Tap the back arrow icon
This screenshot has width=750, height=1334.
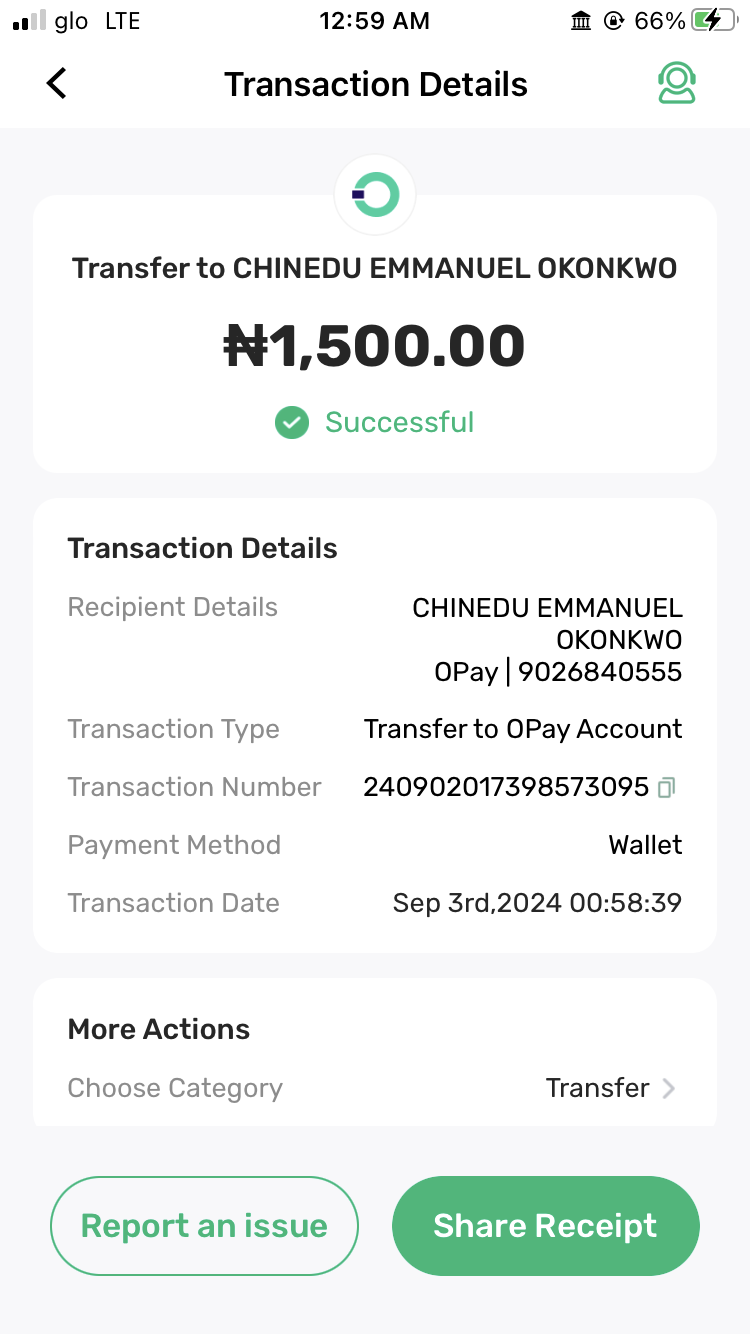click(x=57, y=84)
